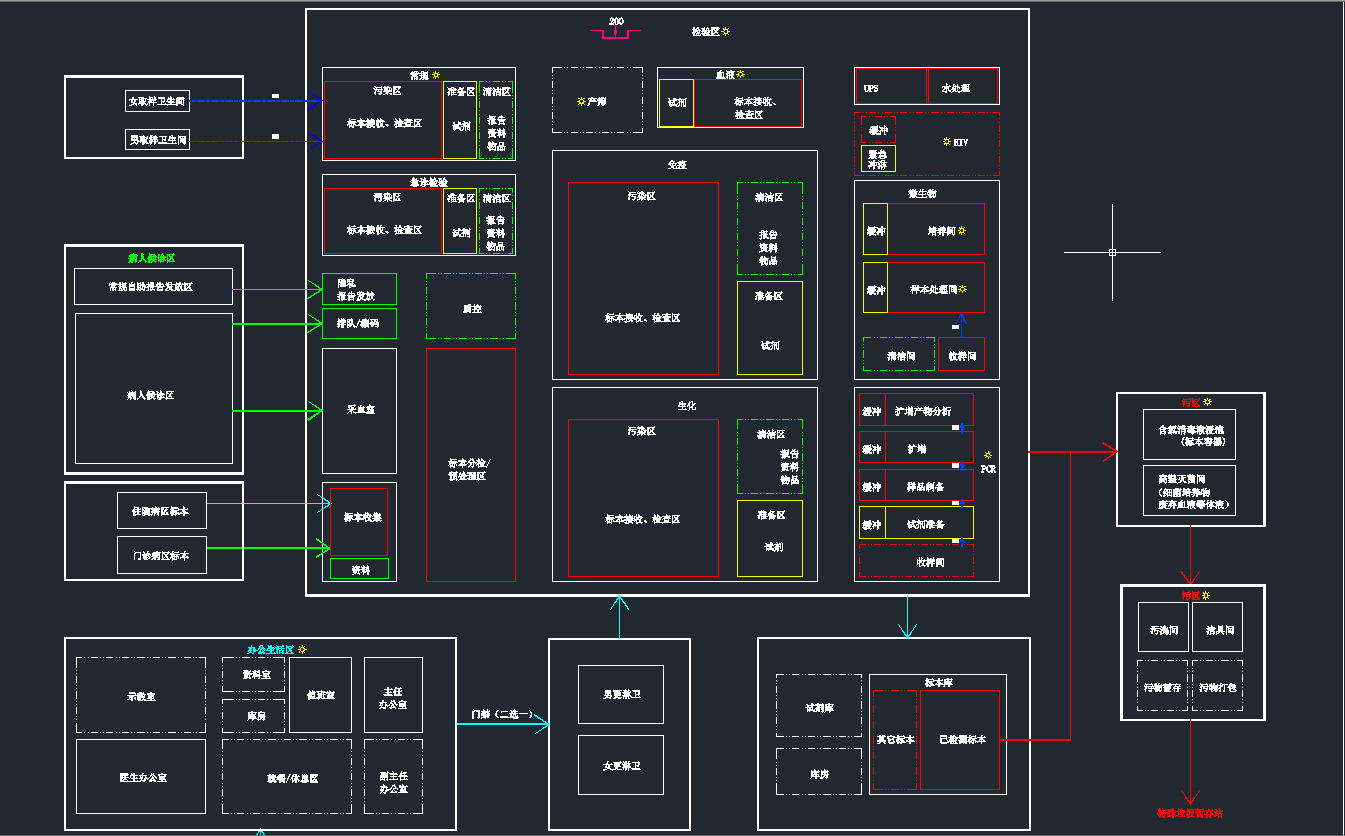Select the 示教室 room label

coord(141,697)
